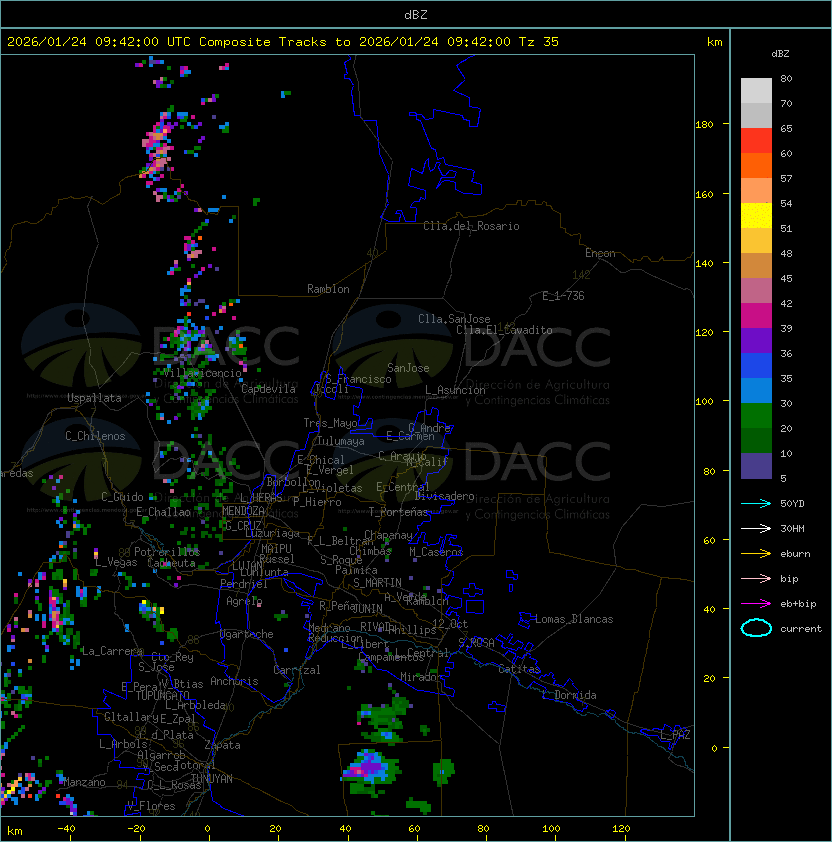Select the magenta 39-42 dBZ swatch

756,316
